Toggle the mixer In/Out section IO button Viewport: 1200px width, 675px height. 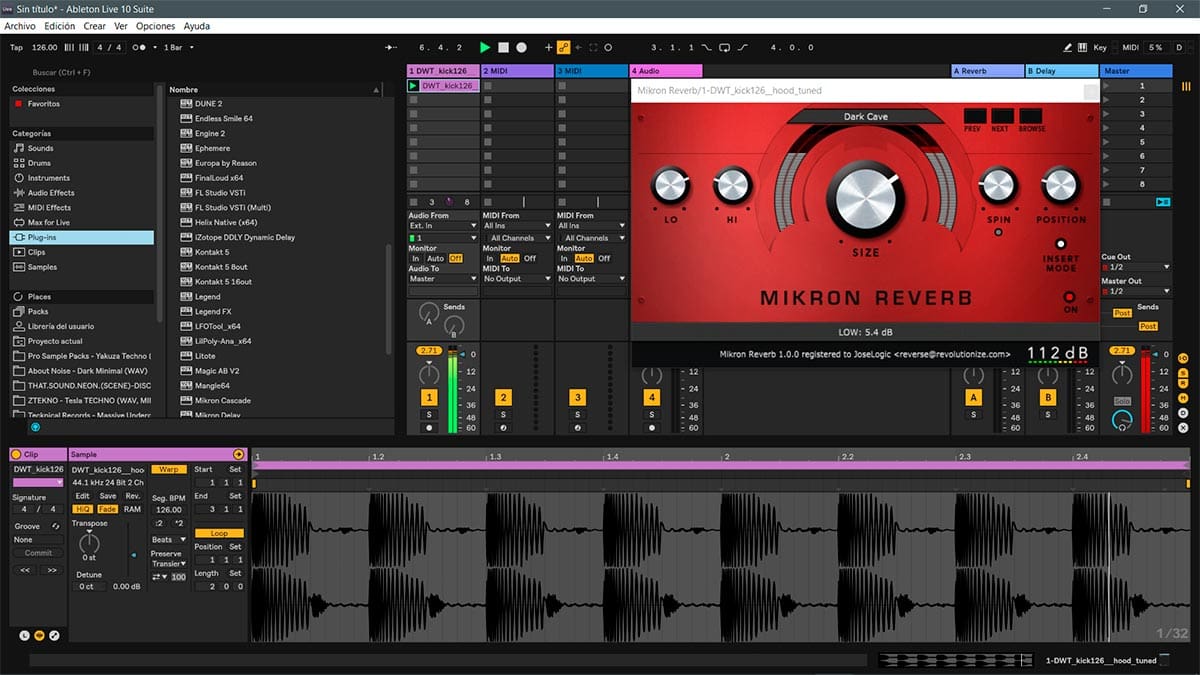(x=1183, y=358)
